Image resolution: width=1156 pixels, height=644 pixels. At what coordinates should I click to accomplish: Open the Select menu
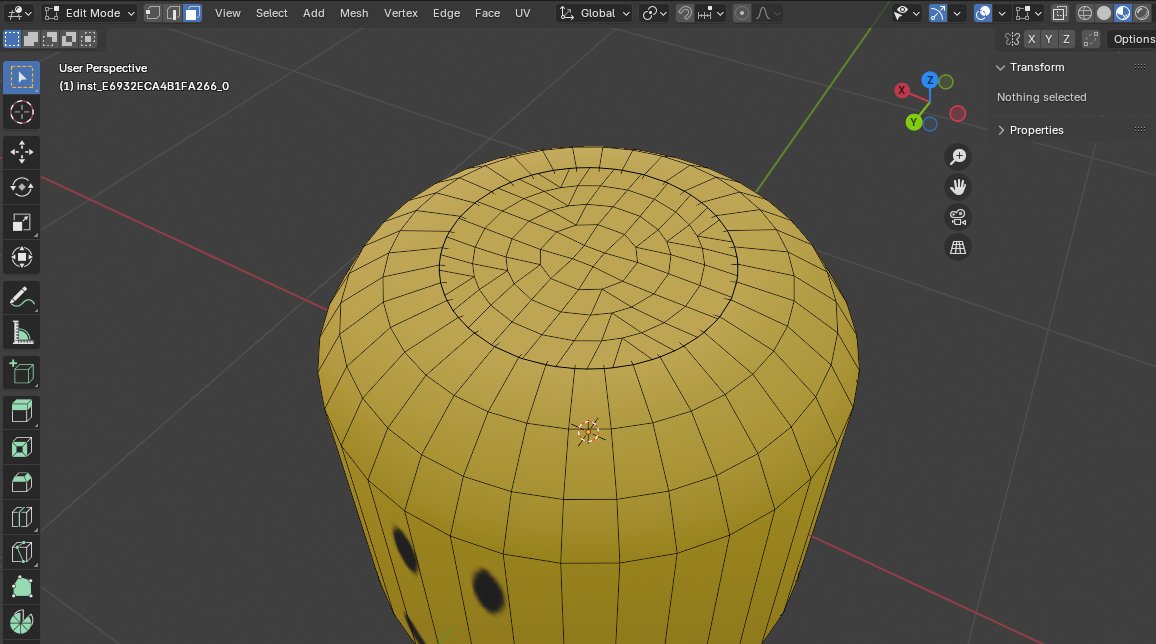click(271, 13)
